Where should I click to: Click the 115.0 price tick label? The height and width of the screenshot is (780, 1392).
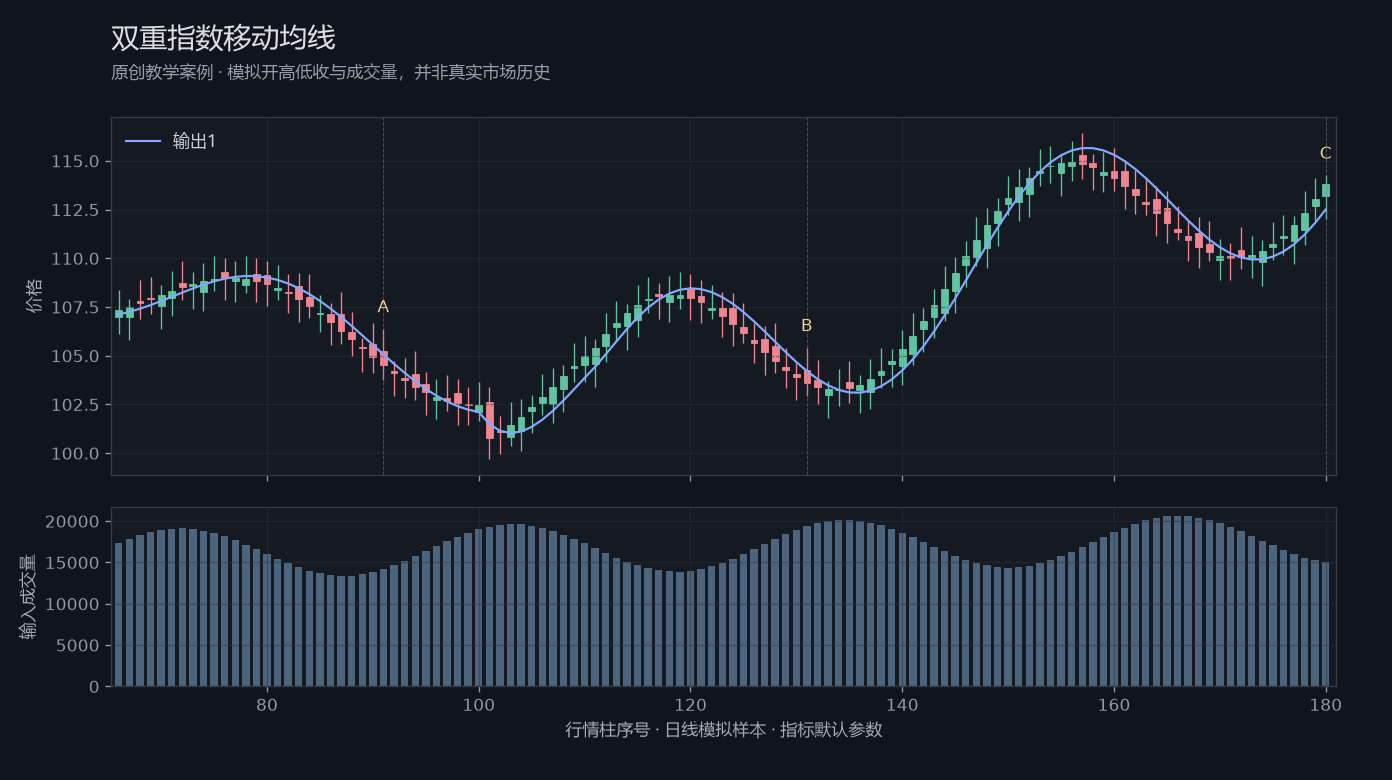coord(75,162)
